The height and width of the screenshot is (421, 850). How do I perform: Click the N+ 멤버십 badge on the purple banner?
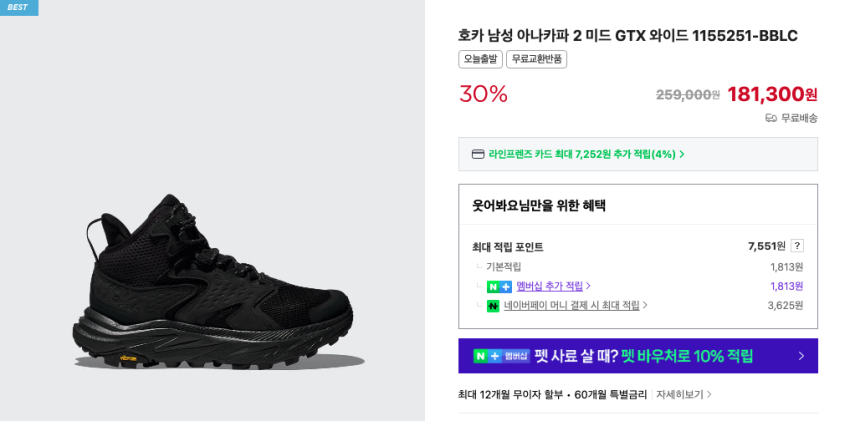pos(501,356)
